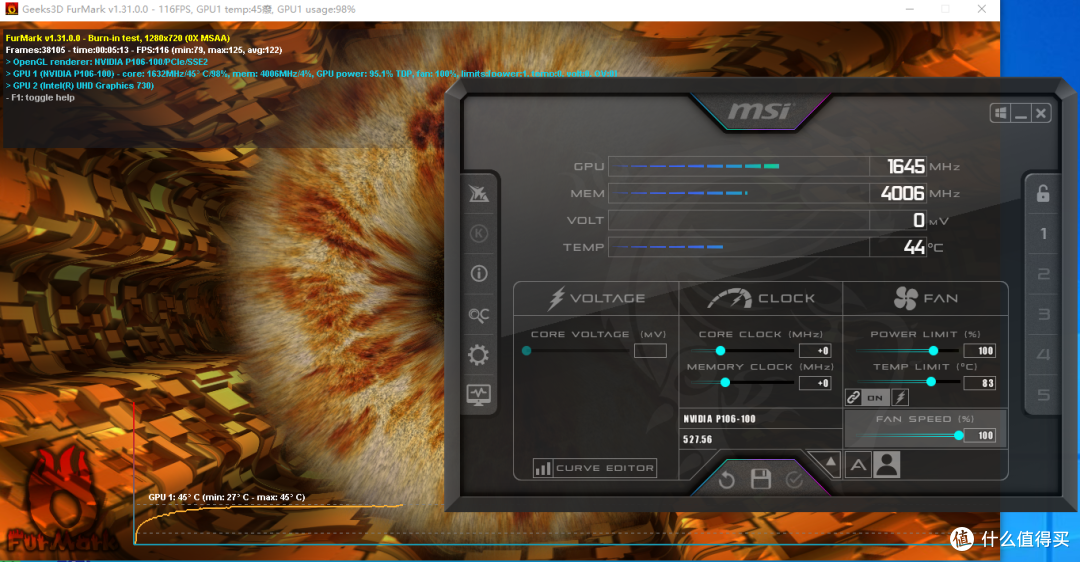Click the memory clock slider handle

coord(725,382)
